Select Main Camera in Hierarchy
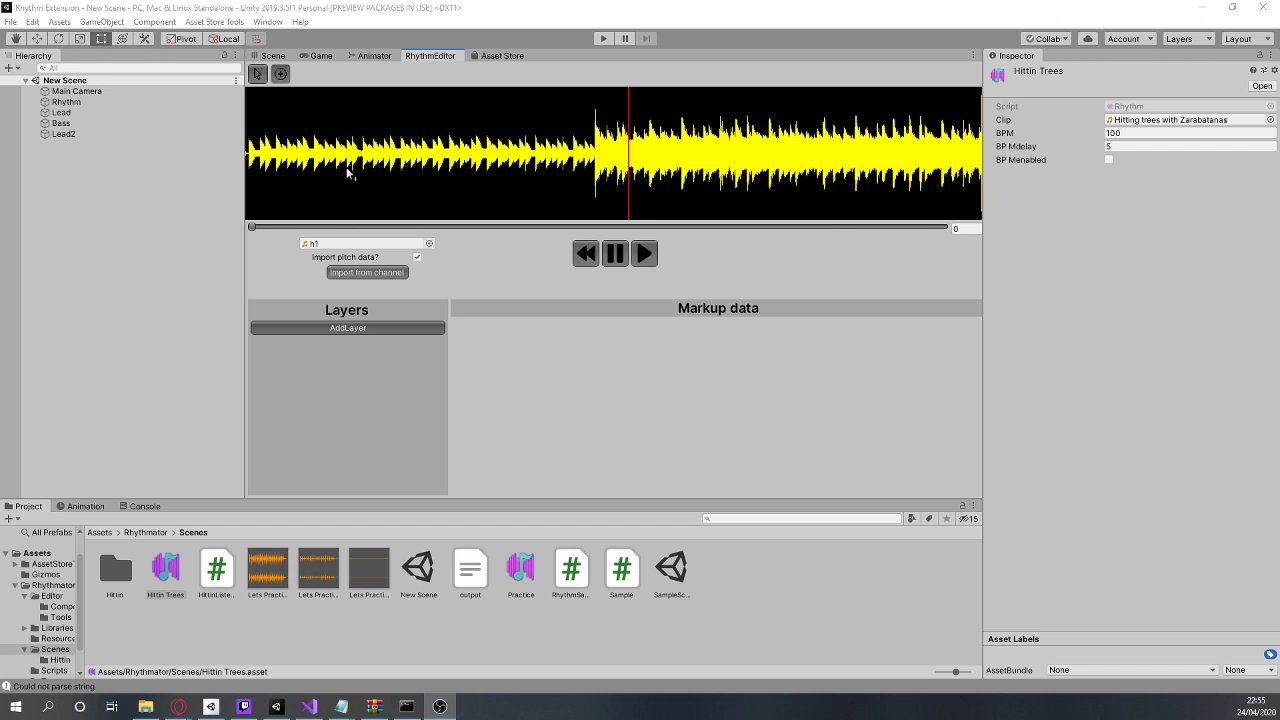 tap(76, 91)
